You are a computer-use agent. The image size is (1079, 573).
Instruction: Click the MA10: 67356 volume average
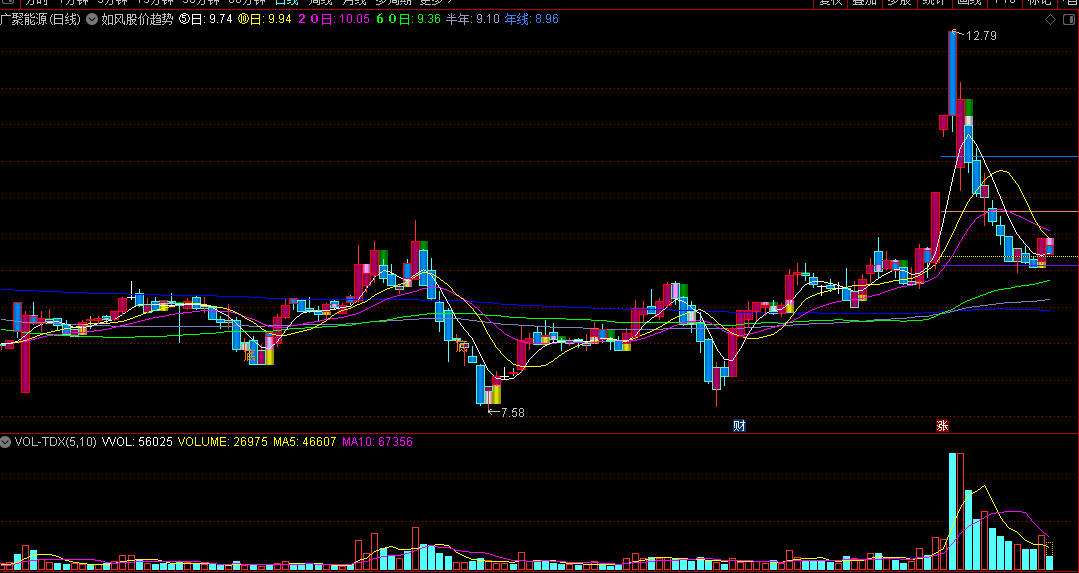click(377, 442)
